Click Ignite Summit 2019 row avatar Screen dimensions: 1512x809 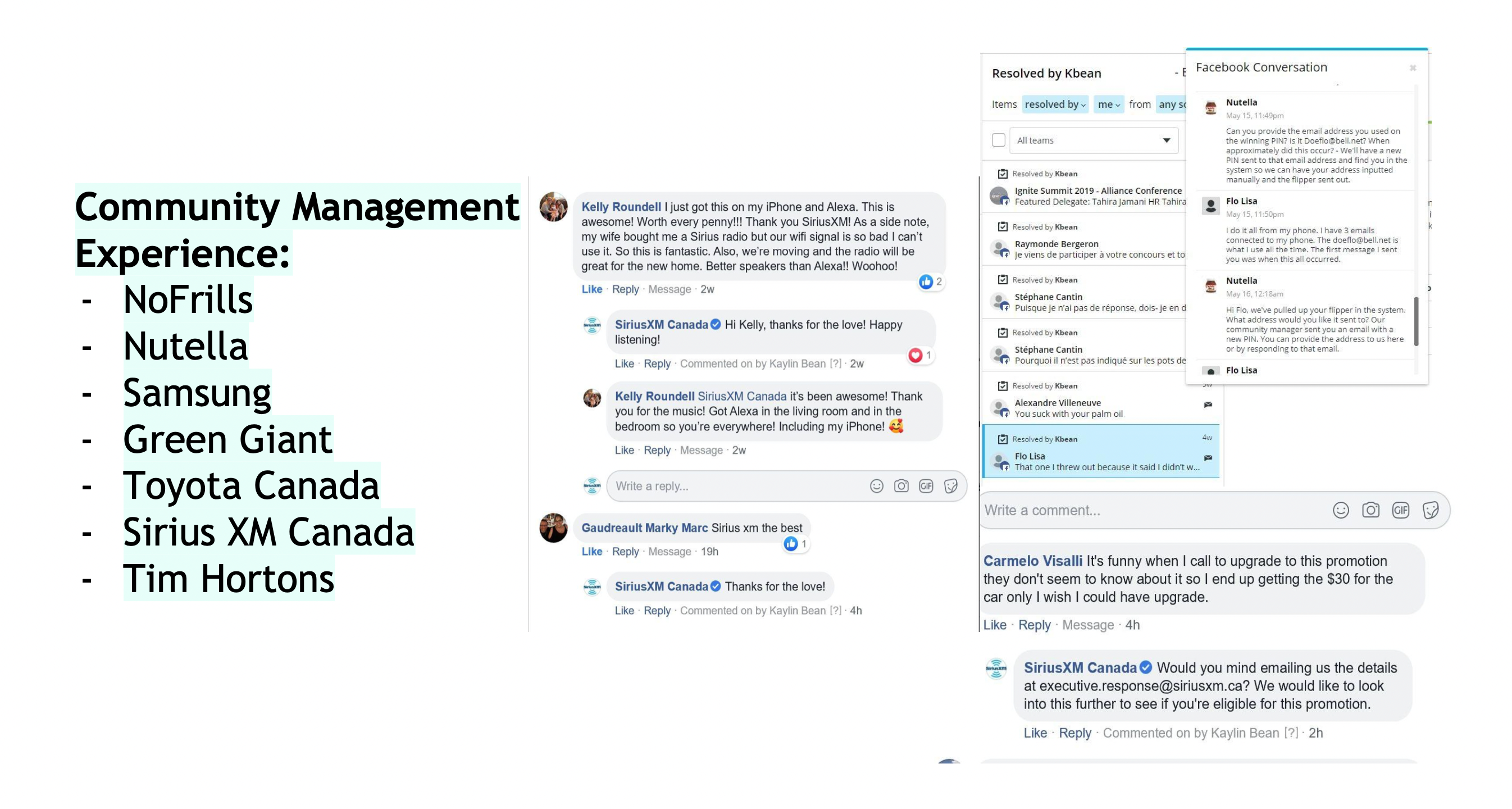pyautogui.click(x=999, y=196)
